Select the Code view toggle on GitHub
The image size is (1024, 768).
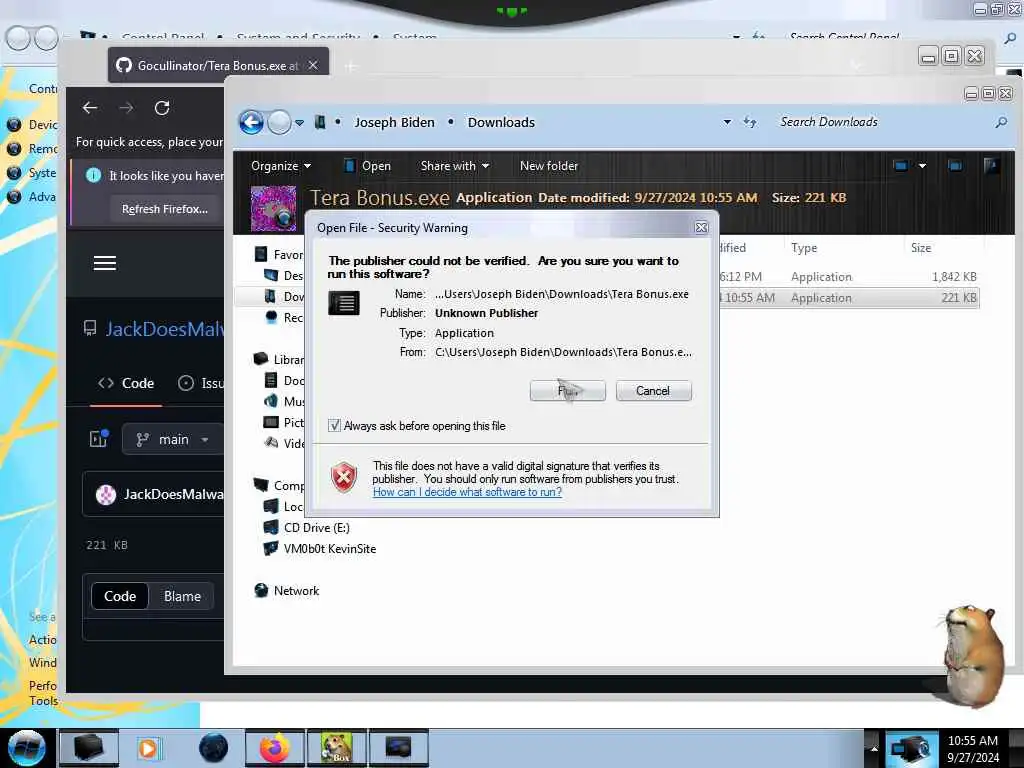[x=120, y=596]
